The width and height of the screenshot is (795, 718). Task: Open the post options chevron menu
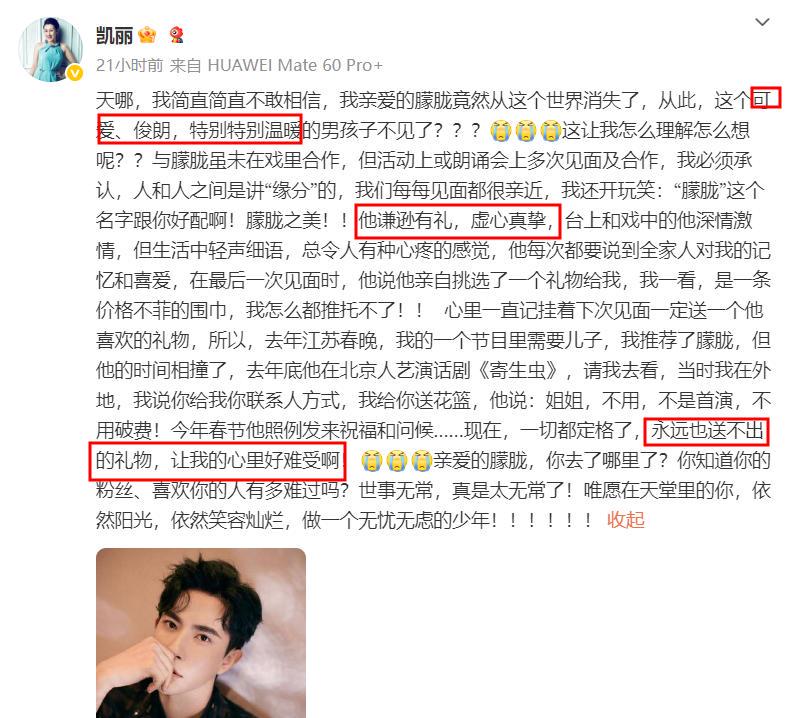tap(763, 22)
